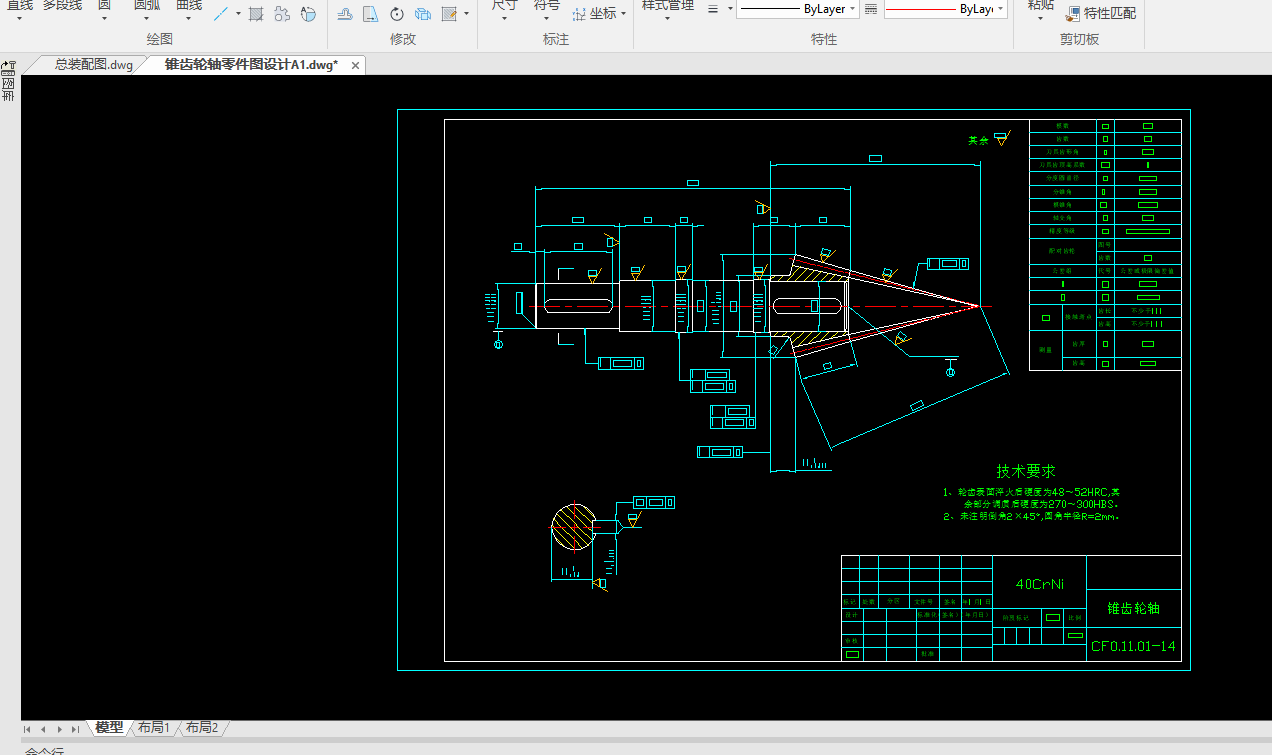Image resolution: width=1272 pixels, height=755 pixels.
Task: Select the hatch fill tool icon
Action: click(x=256, y=14)
